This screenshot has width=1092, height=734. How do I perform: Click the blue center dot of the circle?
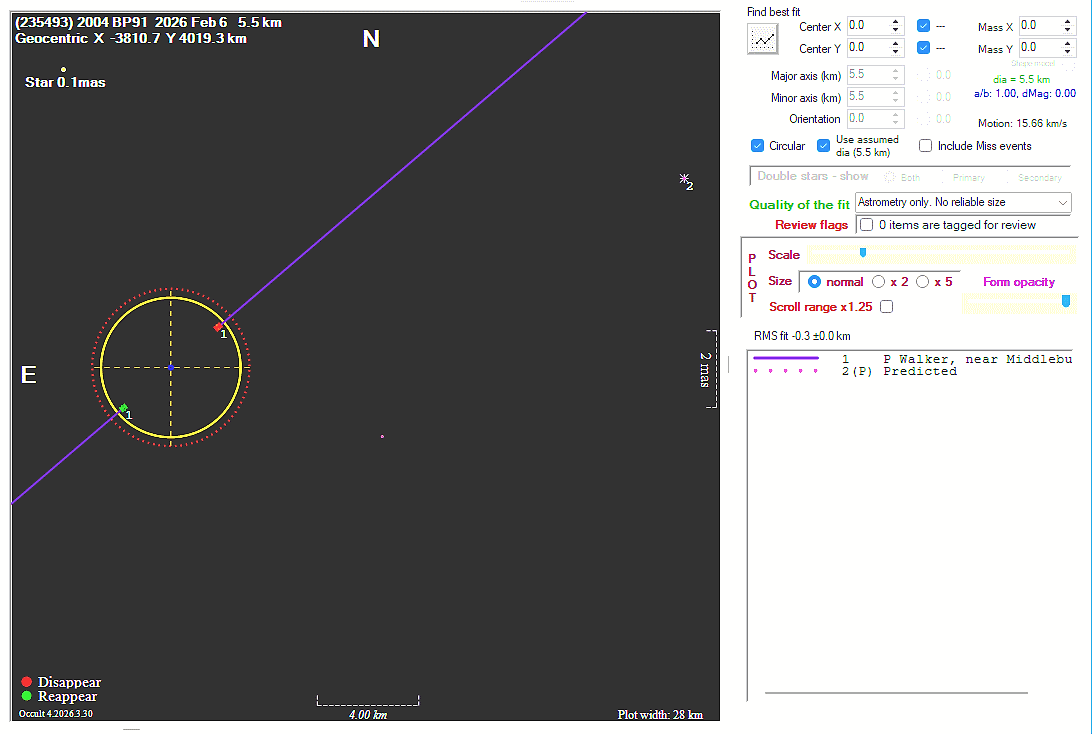click(x=171, y=368)
